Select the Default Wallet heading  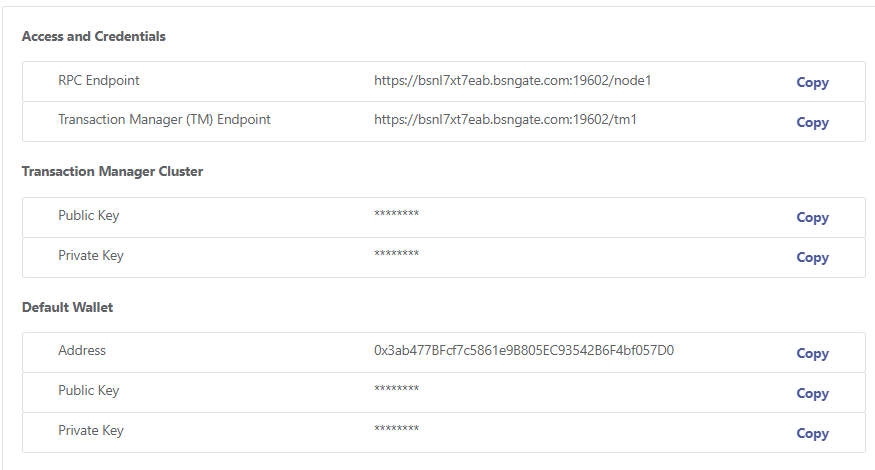67,308
